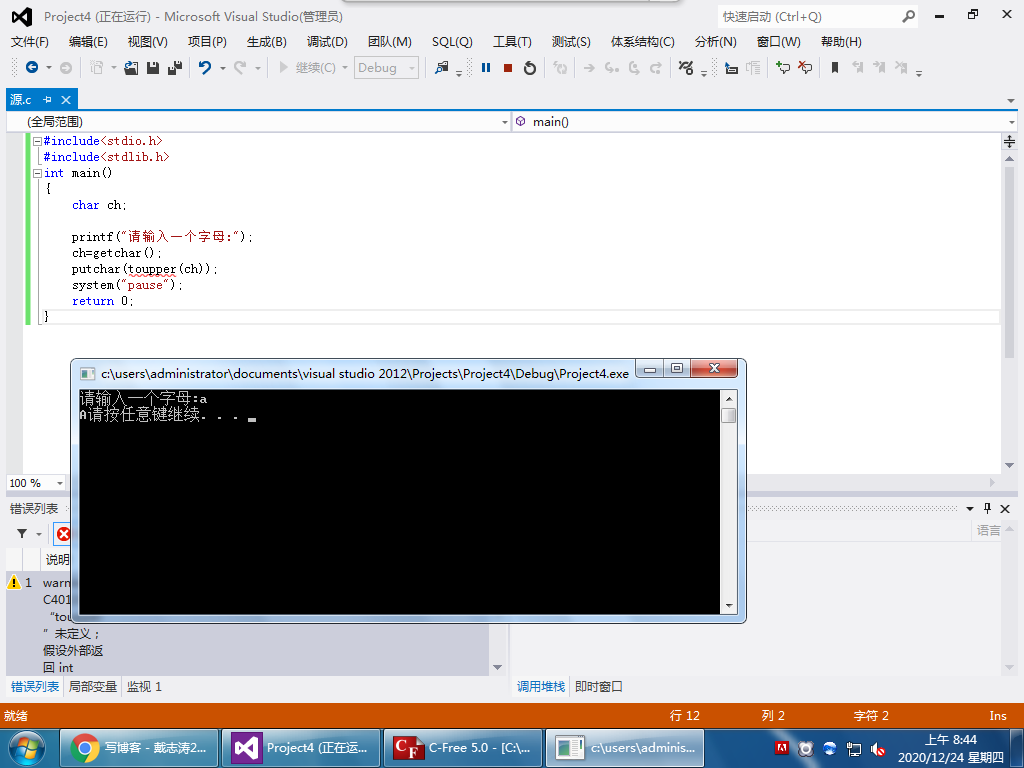Click the Step Out icon

click(655, 67)
